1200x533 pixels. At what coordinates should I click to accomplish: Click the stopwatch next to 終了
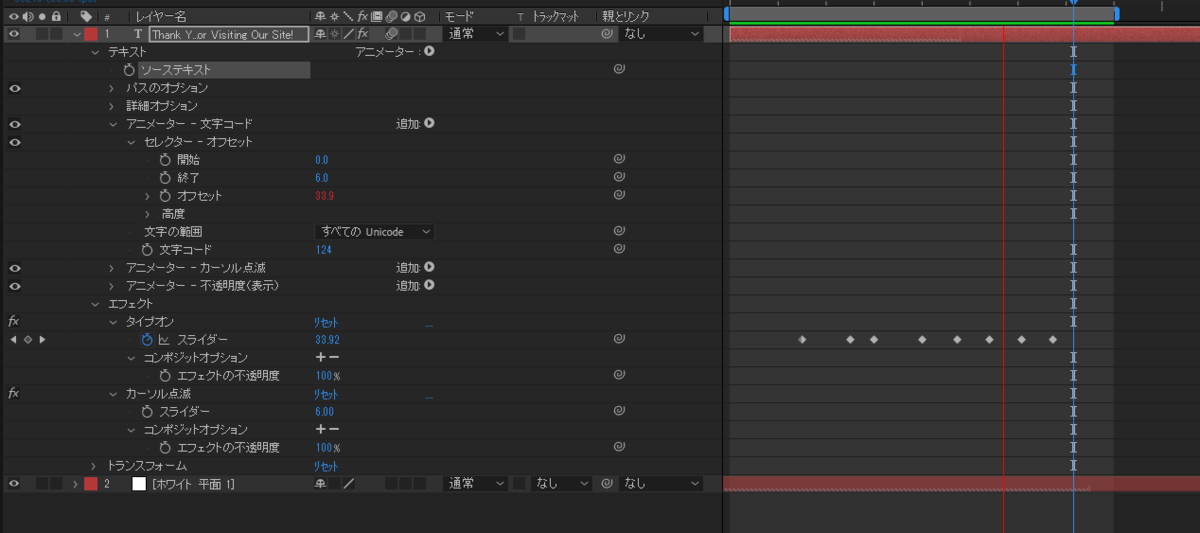(165, 178)
